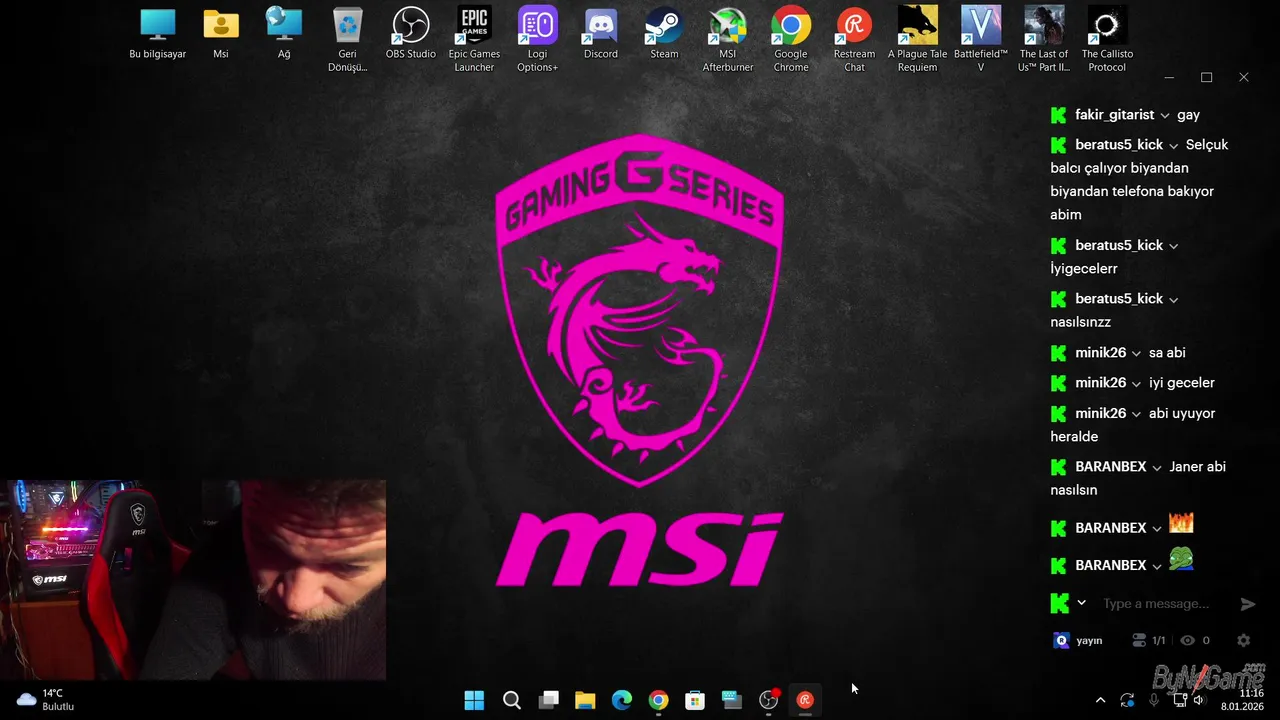Image resolution: width=1280 pixels, height=720 pixels.
Task: Show hidden system tray icons
Action: click(x=1101, y=700)
